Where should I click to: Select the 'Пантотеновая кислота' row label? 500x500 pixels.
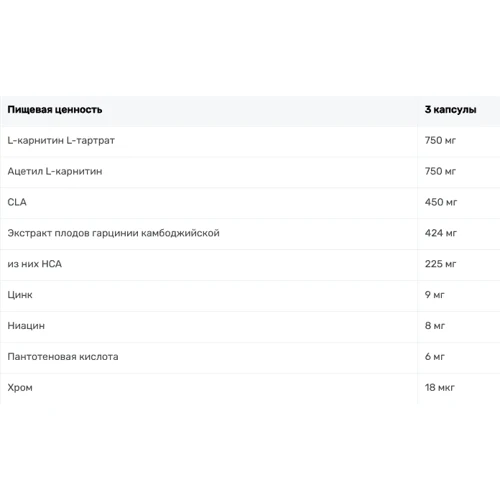tap(63, 357)
